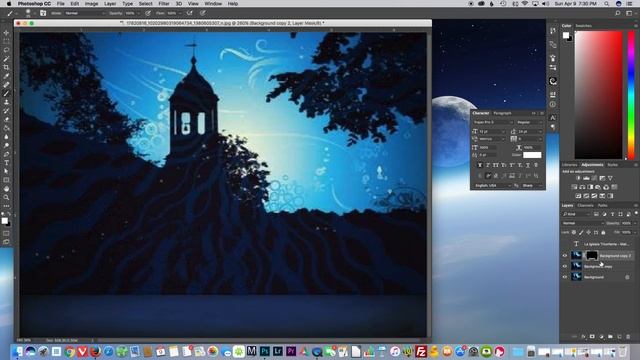Open the layer Opacity dropdown
The image size is (640, 360).
pyautogui.click(x=634, y=223)
